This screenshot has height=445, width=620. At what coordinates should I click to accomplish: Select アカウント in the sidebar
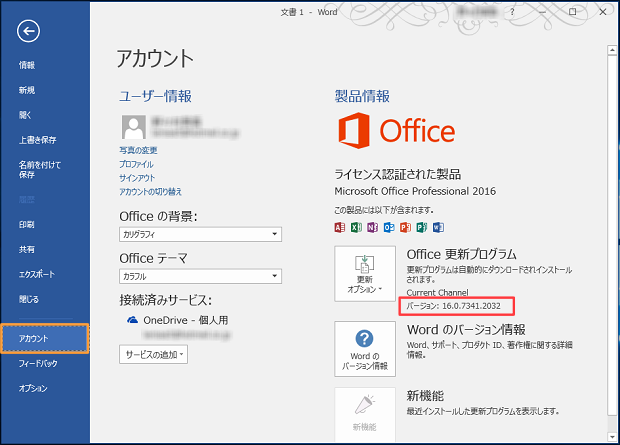coord(45,339)
